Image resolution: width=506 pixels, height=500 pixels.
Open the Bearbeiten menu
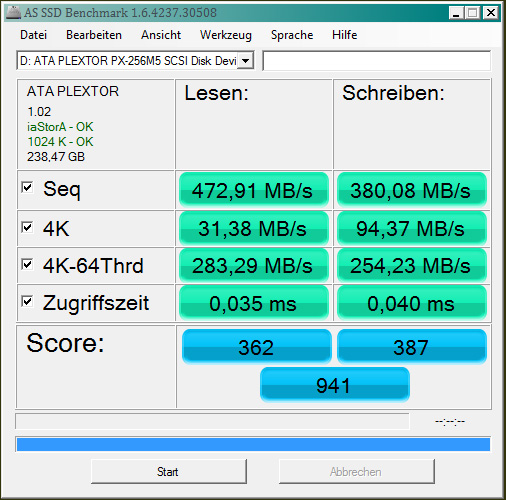tap(94, 35)
